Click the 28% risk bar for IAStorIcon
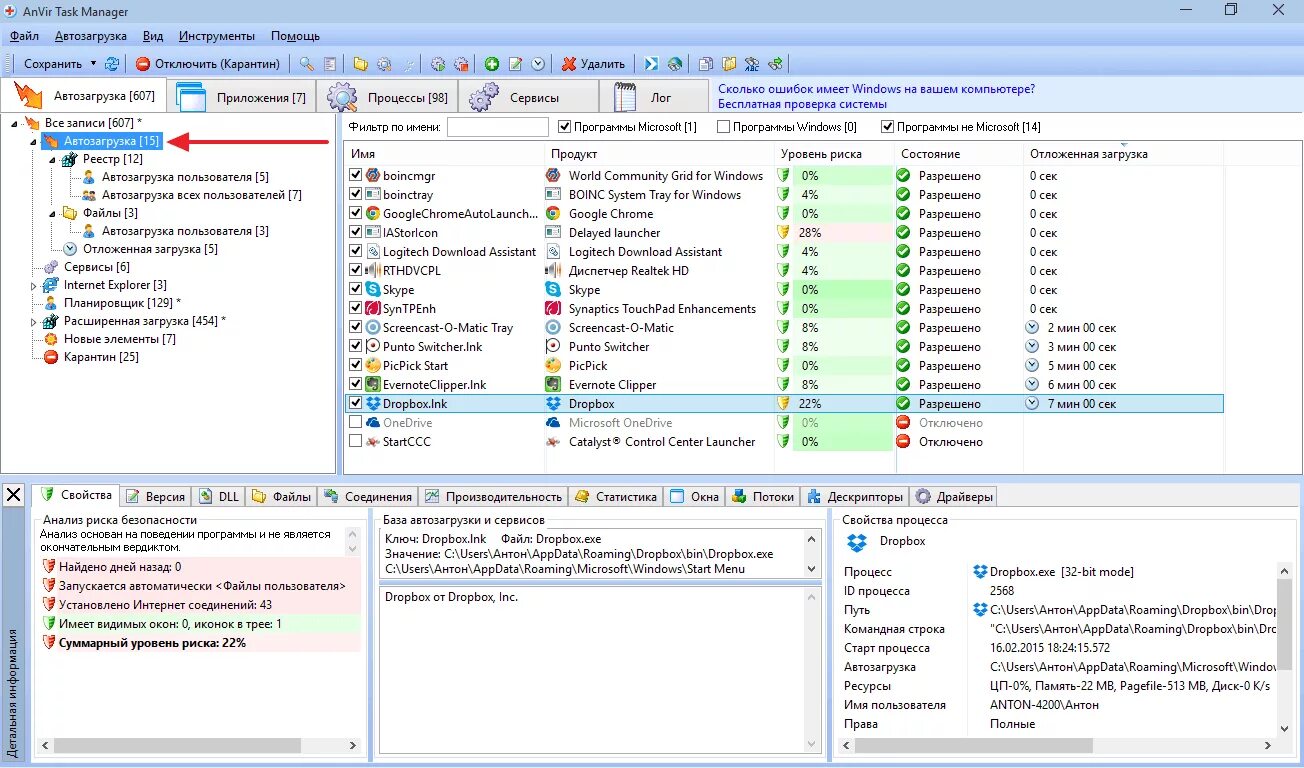 tap(842, 233)
